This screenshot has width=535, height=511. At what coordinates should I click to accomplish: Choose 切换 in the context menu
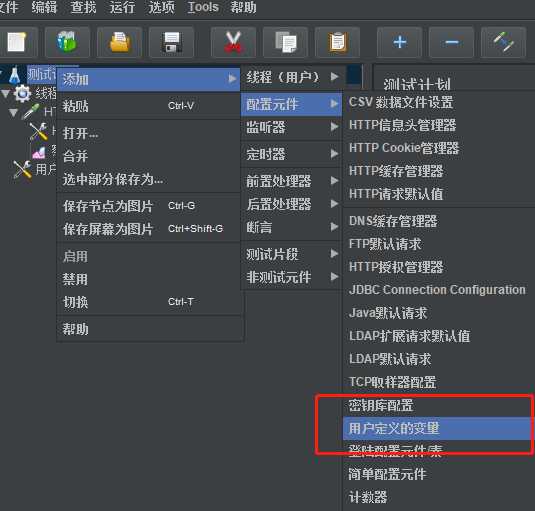(148, 302)
